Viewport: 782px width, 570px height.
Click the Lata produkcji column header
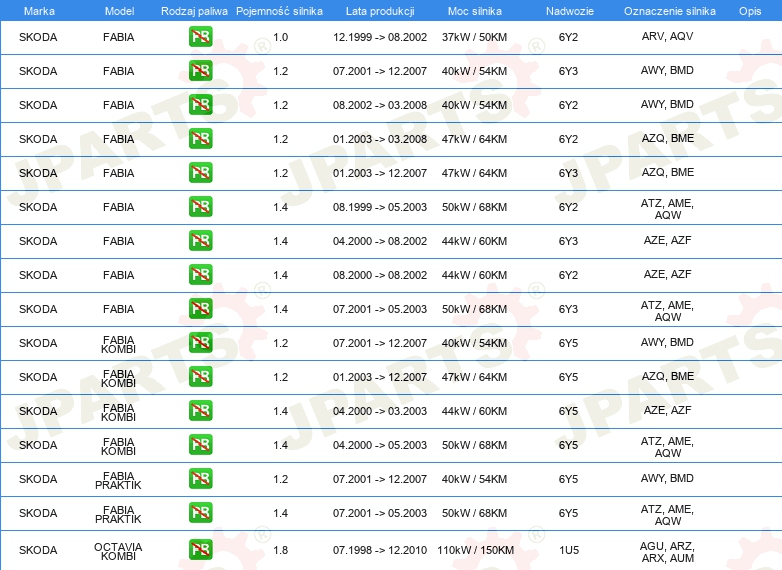(x=380, y=11)
